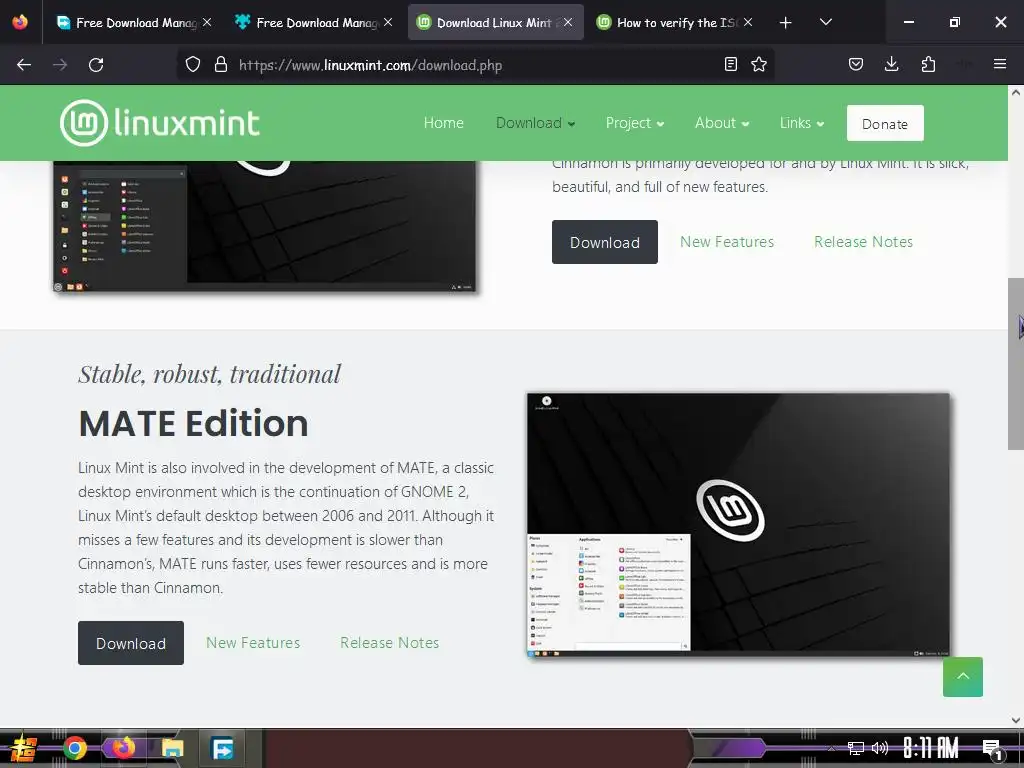Click the scrollbar down arrow

(x=1016, y=720)
